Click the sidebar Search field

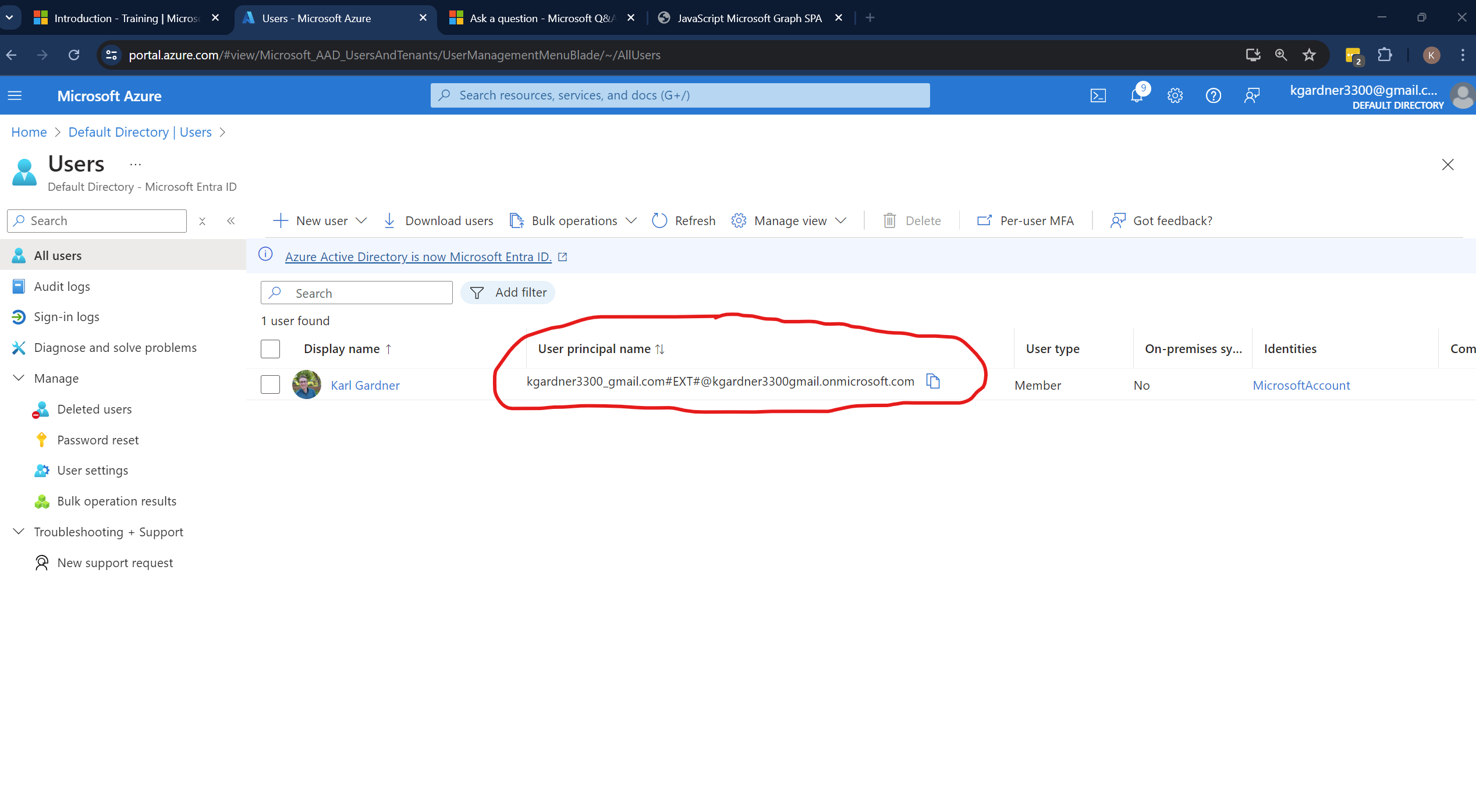[x=97, y=221]
